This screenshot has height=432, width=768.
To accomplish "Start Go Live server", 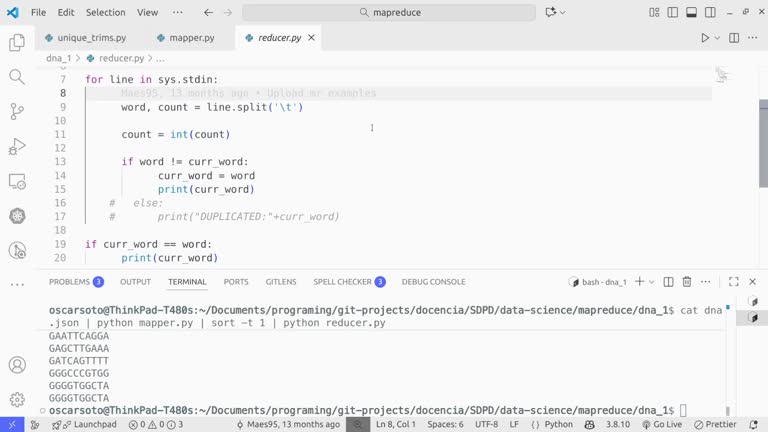I will (662, 425).
